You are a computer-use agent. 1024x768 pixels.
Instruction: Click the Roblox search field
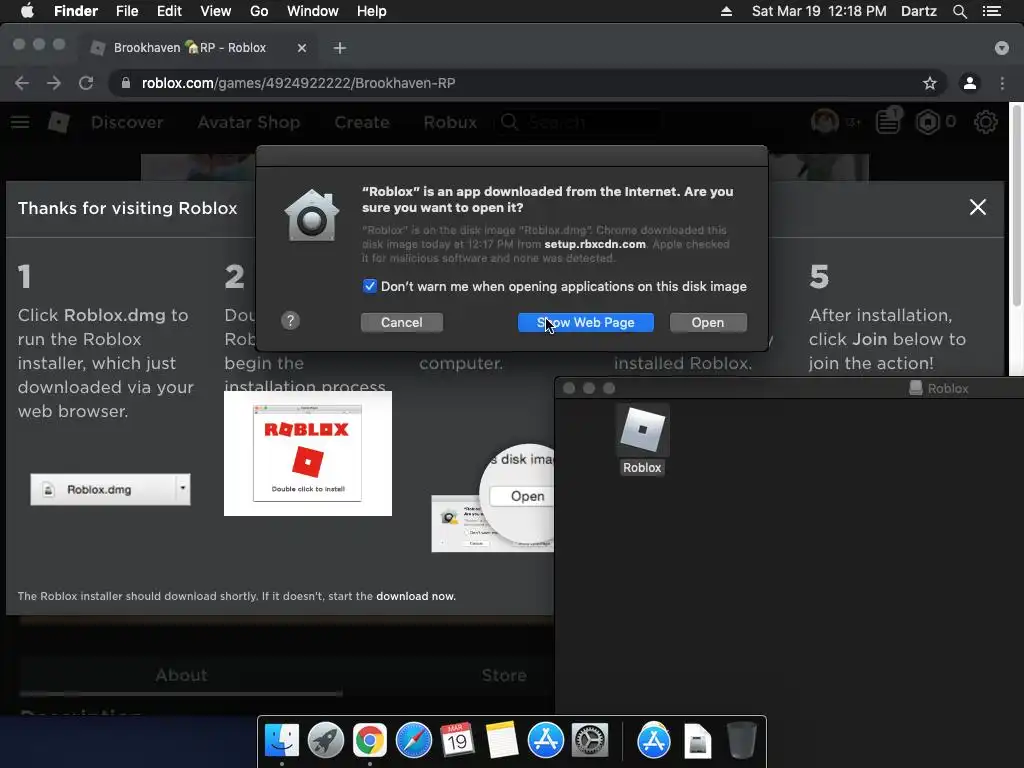(x=577, y=122)
